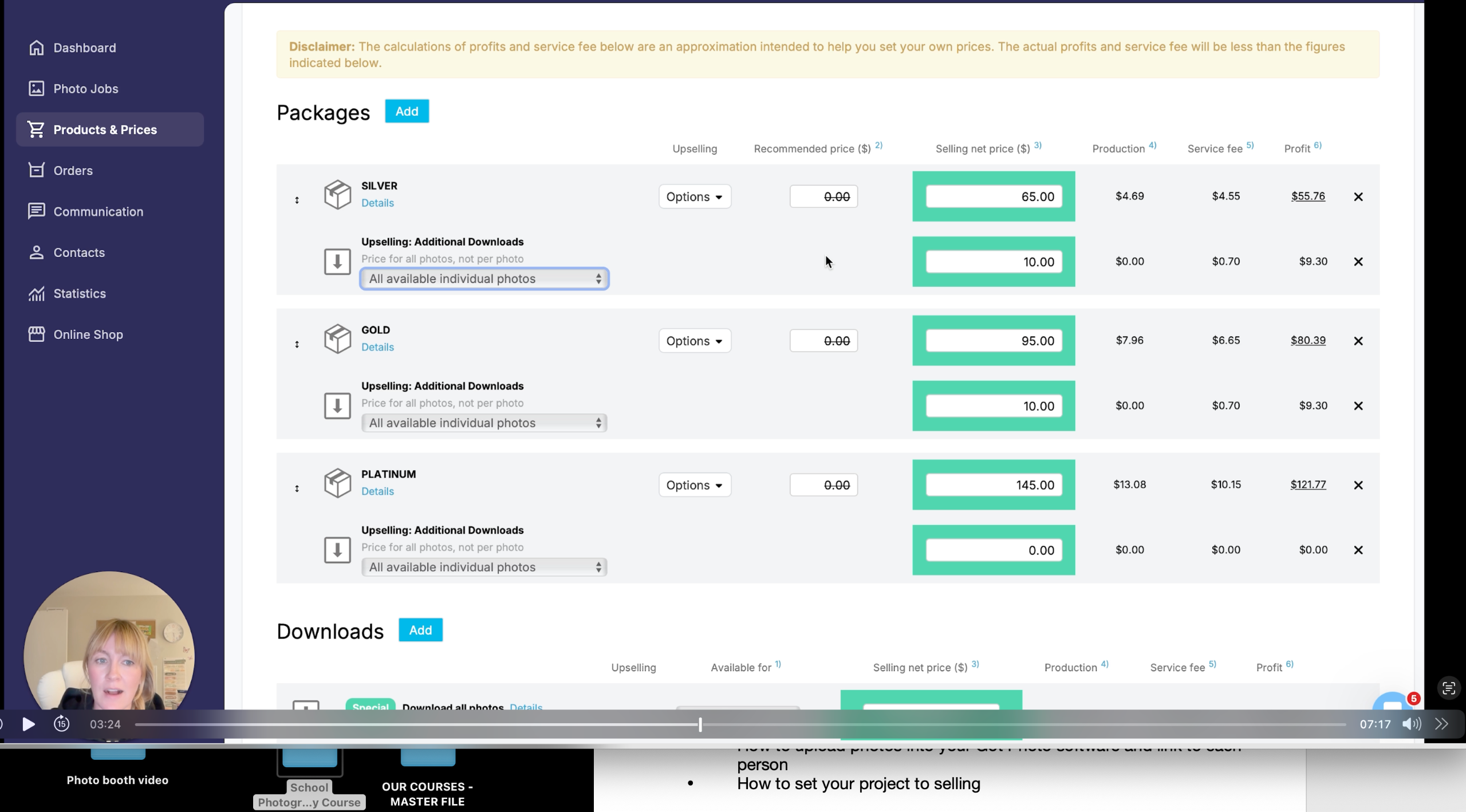The image size is (1466, 812).
Task: Click the SILVER package box icon
Action: [337, 195]
